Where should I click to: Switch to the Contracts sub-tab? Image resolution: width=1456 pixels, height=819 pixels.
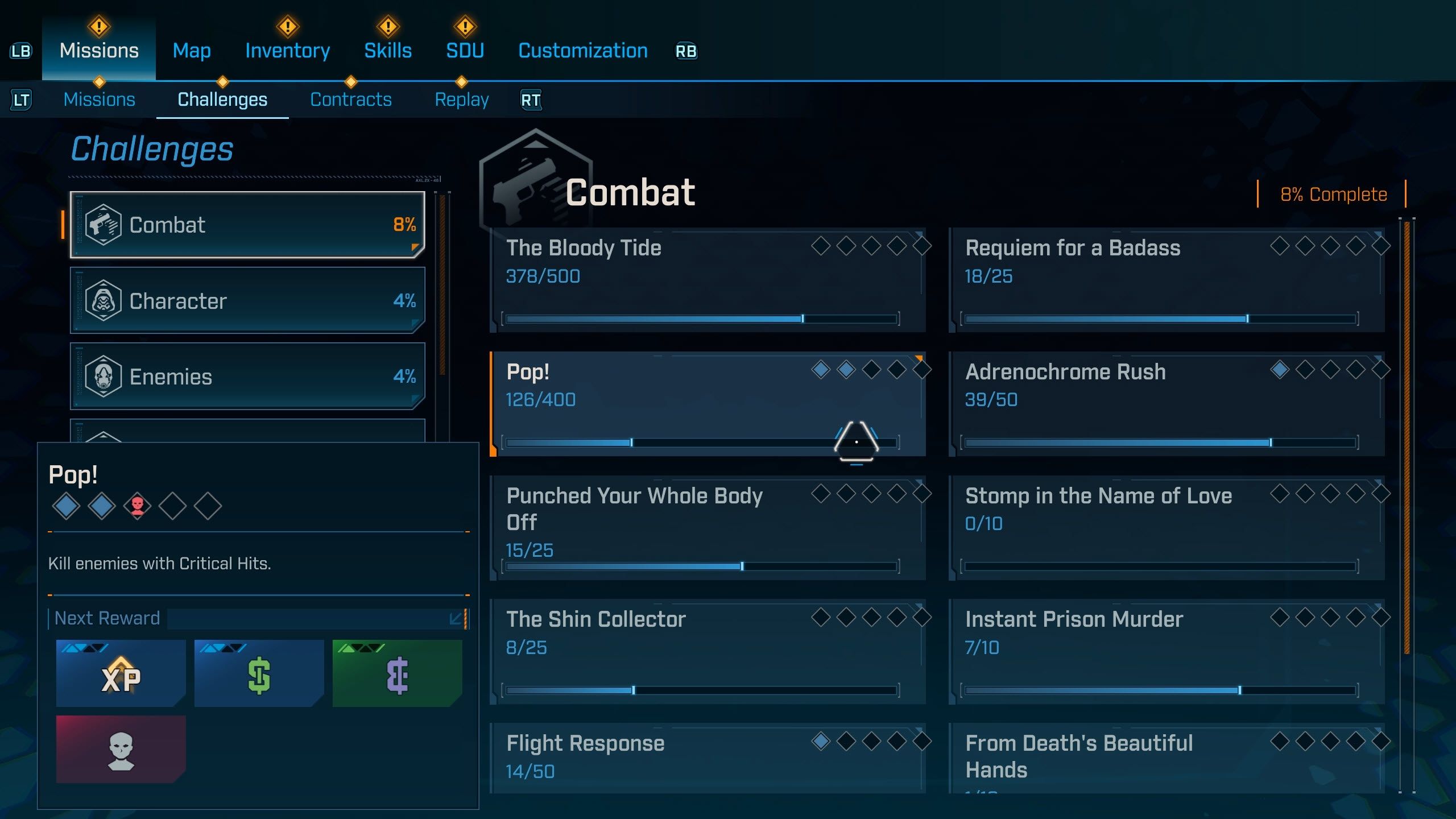pyautogui.click(x=350, y=100)
